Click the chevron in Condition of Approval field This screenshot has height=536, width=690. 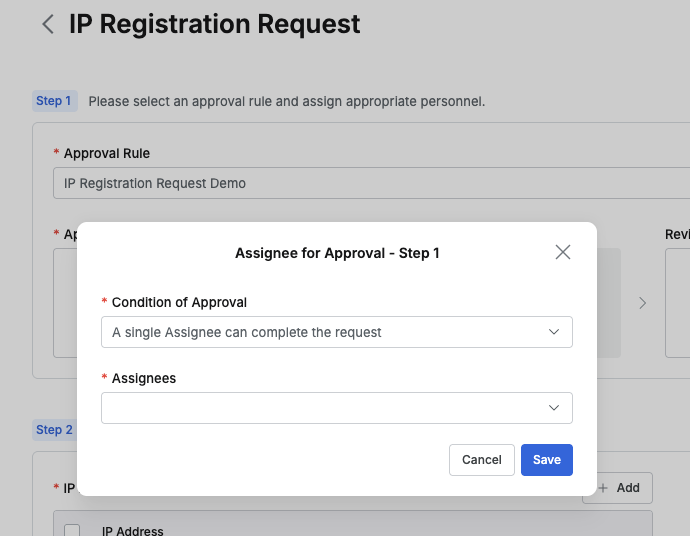[x=554, y=332]
